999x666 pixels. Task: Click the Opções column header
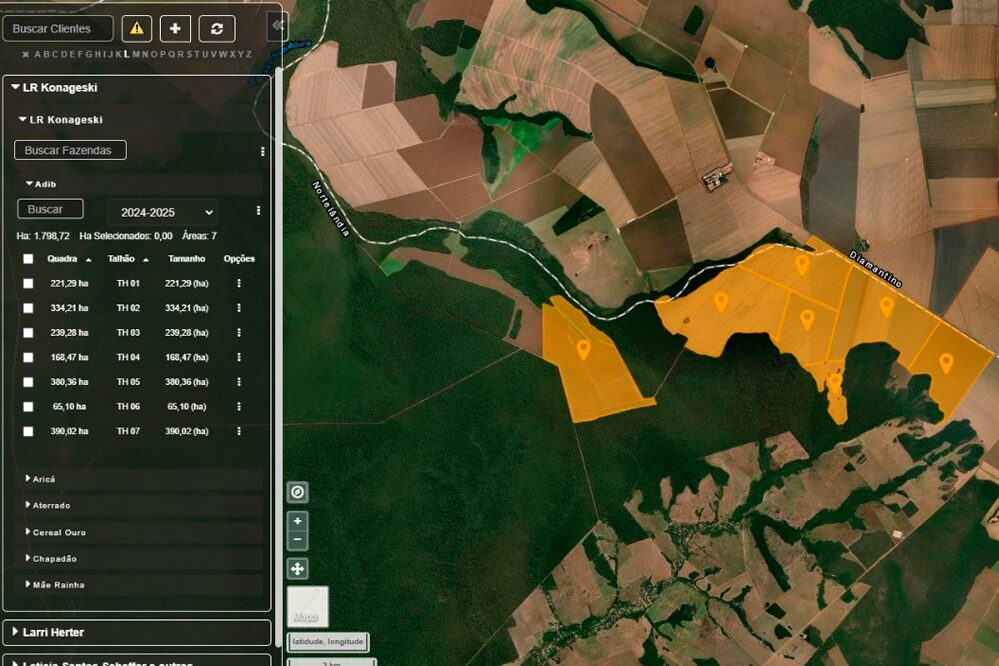[x=239, y=259]
